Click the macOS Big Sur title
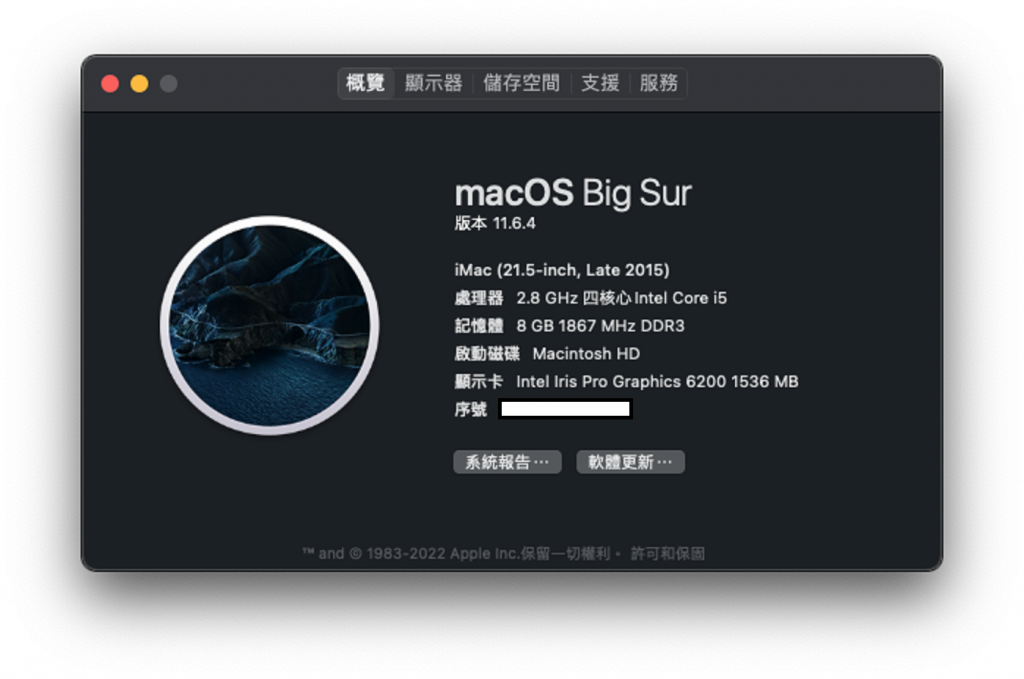The width and height of the screenshot is (1024, 679). click(x=573, y=193)
